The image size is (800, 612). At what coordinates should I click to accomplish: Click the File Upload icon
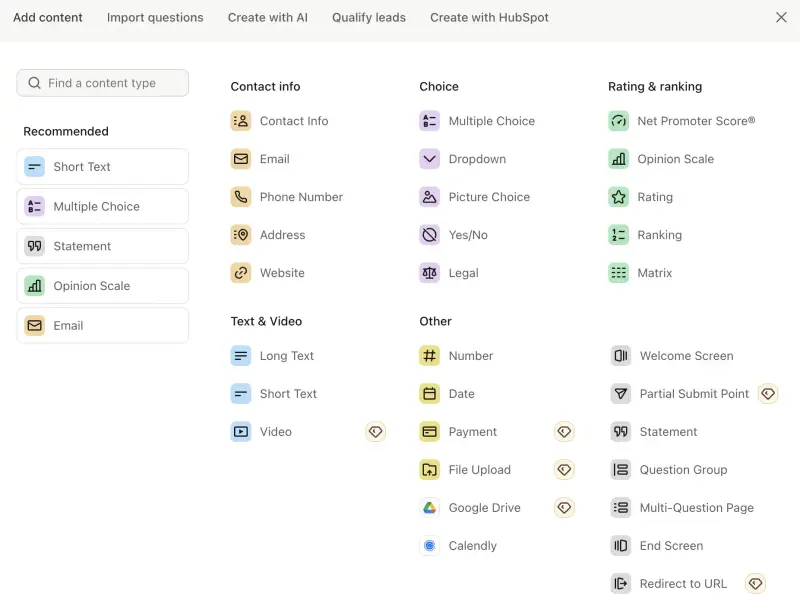click(x=430, y=470)
